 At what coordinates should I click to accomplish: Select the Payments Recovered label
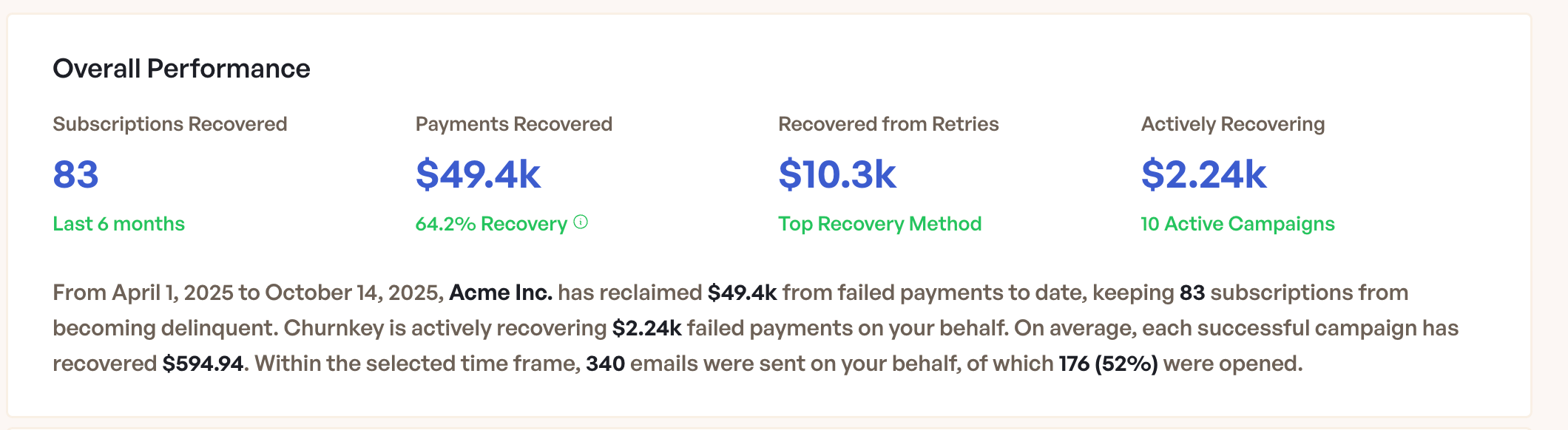513,124
